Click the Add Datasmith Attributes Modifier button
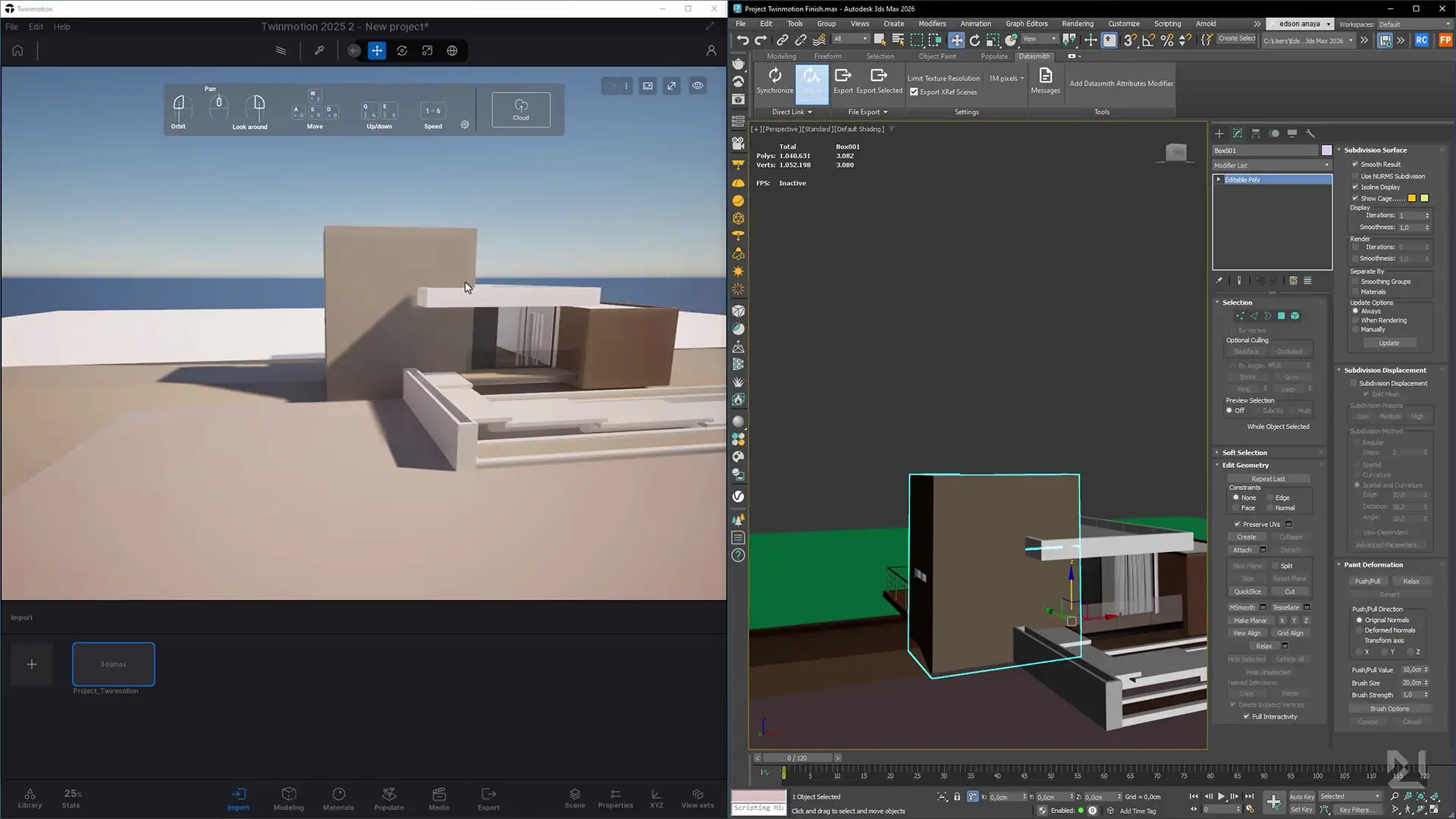Screen dimensions: 1456x819 click(1121, 83)
